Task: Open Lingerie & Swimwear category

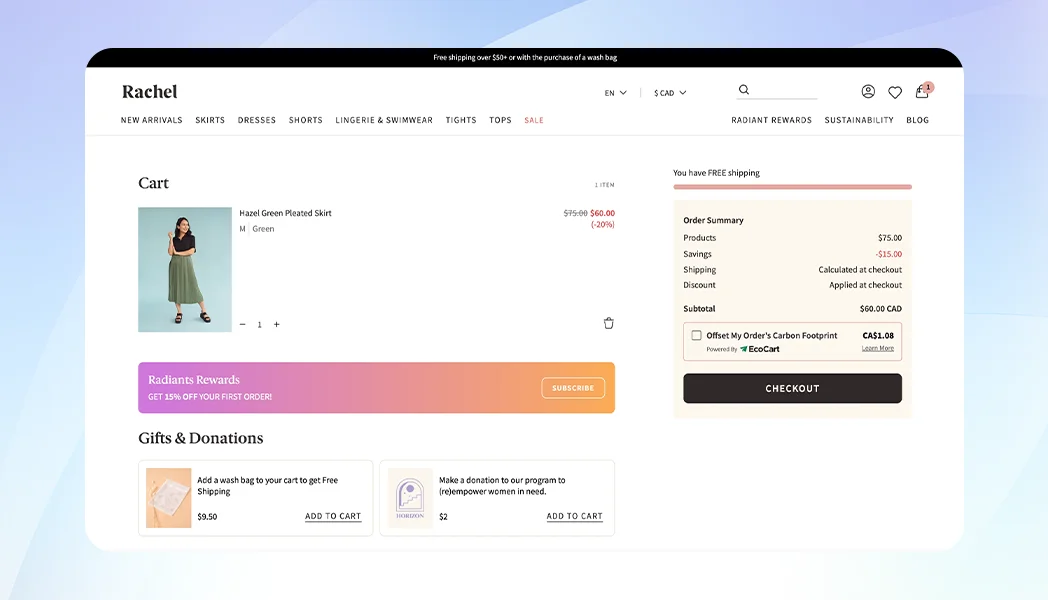Action: click(x=384, y=120)
